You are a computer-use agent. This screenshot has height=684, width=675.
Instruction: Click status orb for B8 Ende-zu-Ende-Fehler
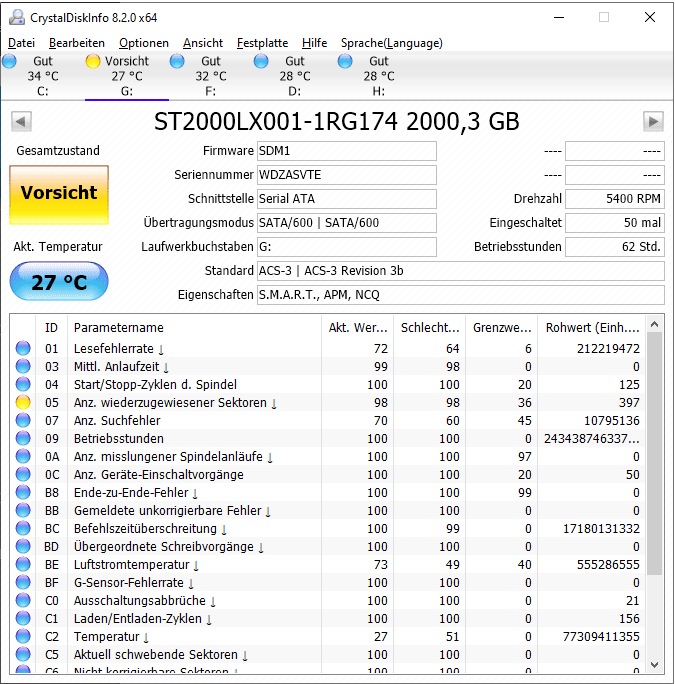pos(23,492)
